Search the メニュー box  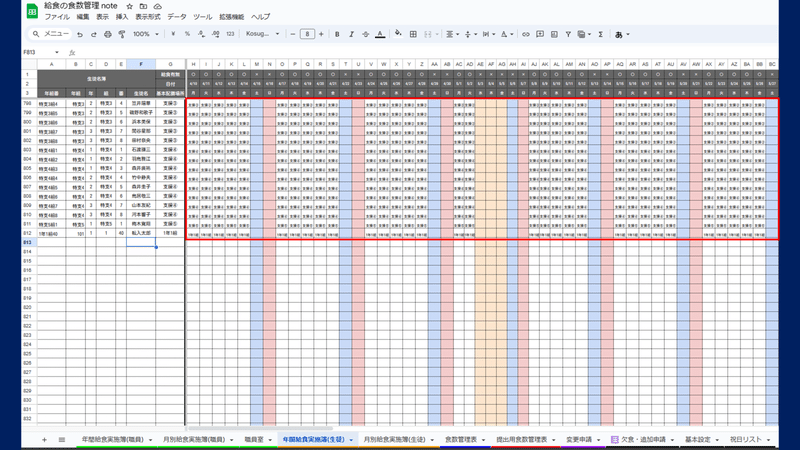pyautogui.click(x=50, y=34)
